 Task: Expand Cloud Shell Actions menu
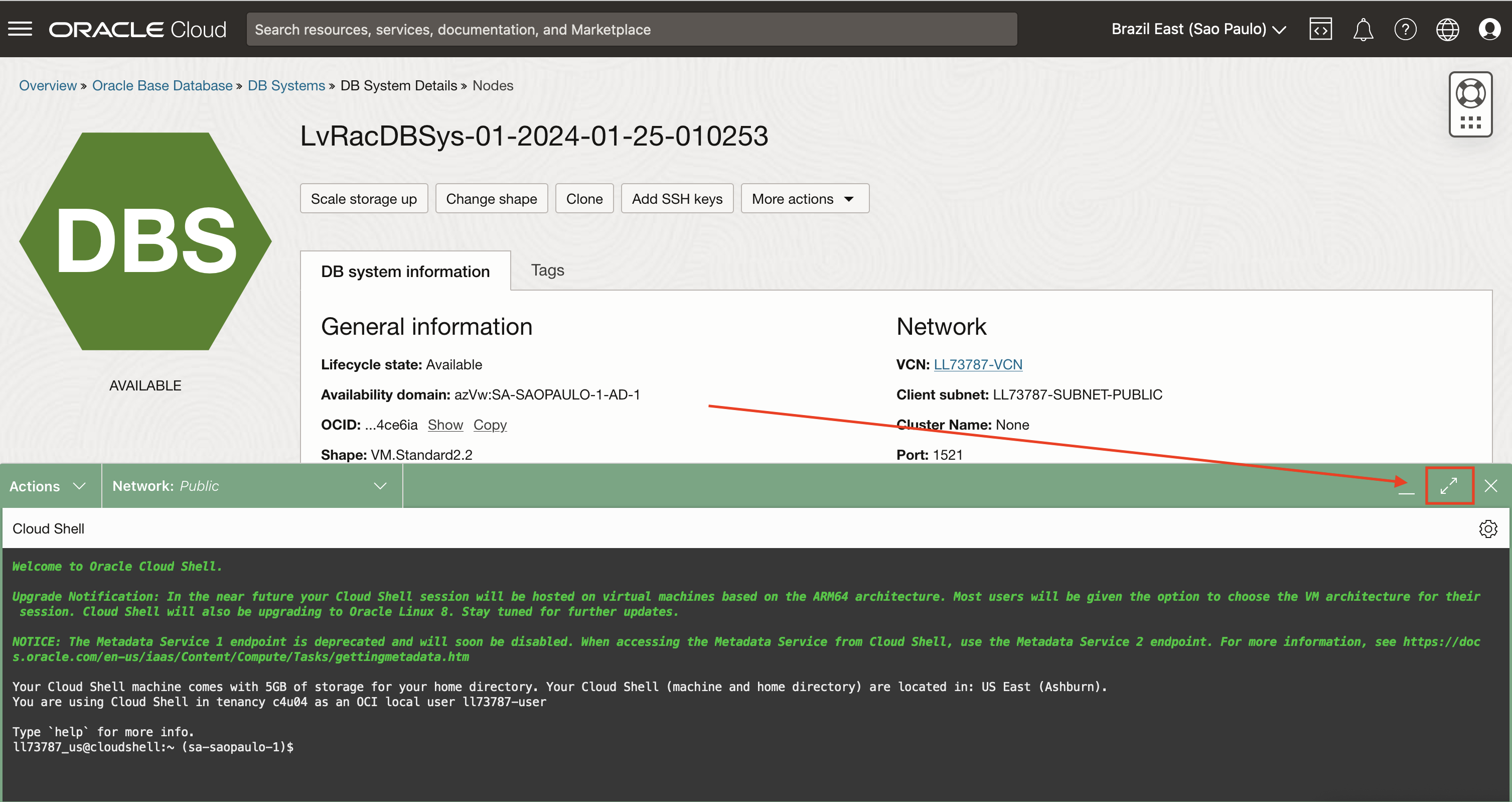tap(48, 486)
